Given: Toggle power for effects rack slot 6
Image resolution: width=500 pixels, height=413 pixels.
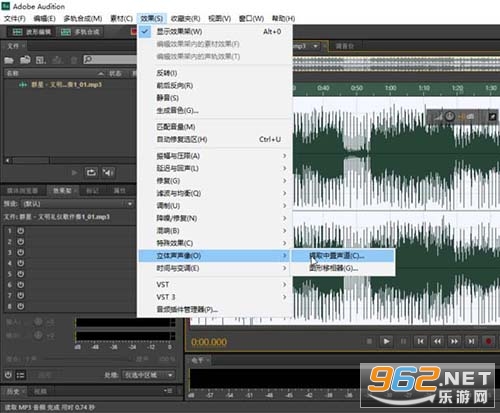Looking at the screenshot, I should [x=21, y=285].
